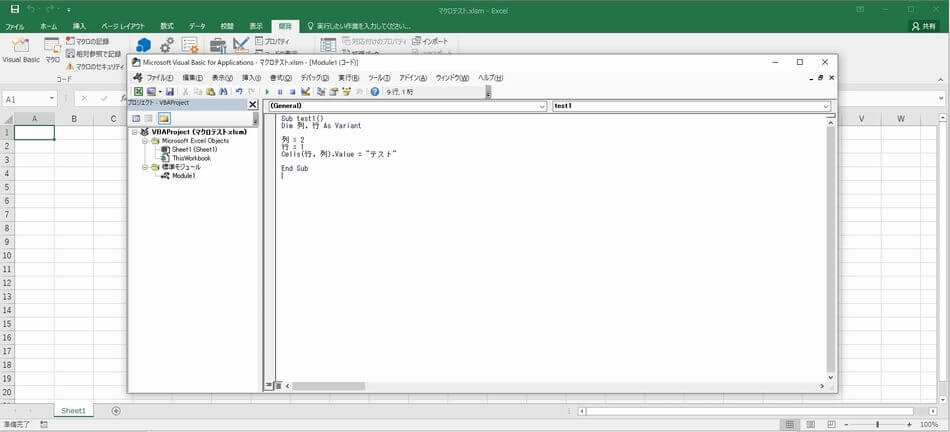Open ツール menu in VBE menu bar
This screenshot has width=950, height=432.
379,78
